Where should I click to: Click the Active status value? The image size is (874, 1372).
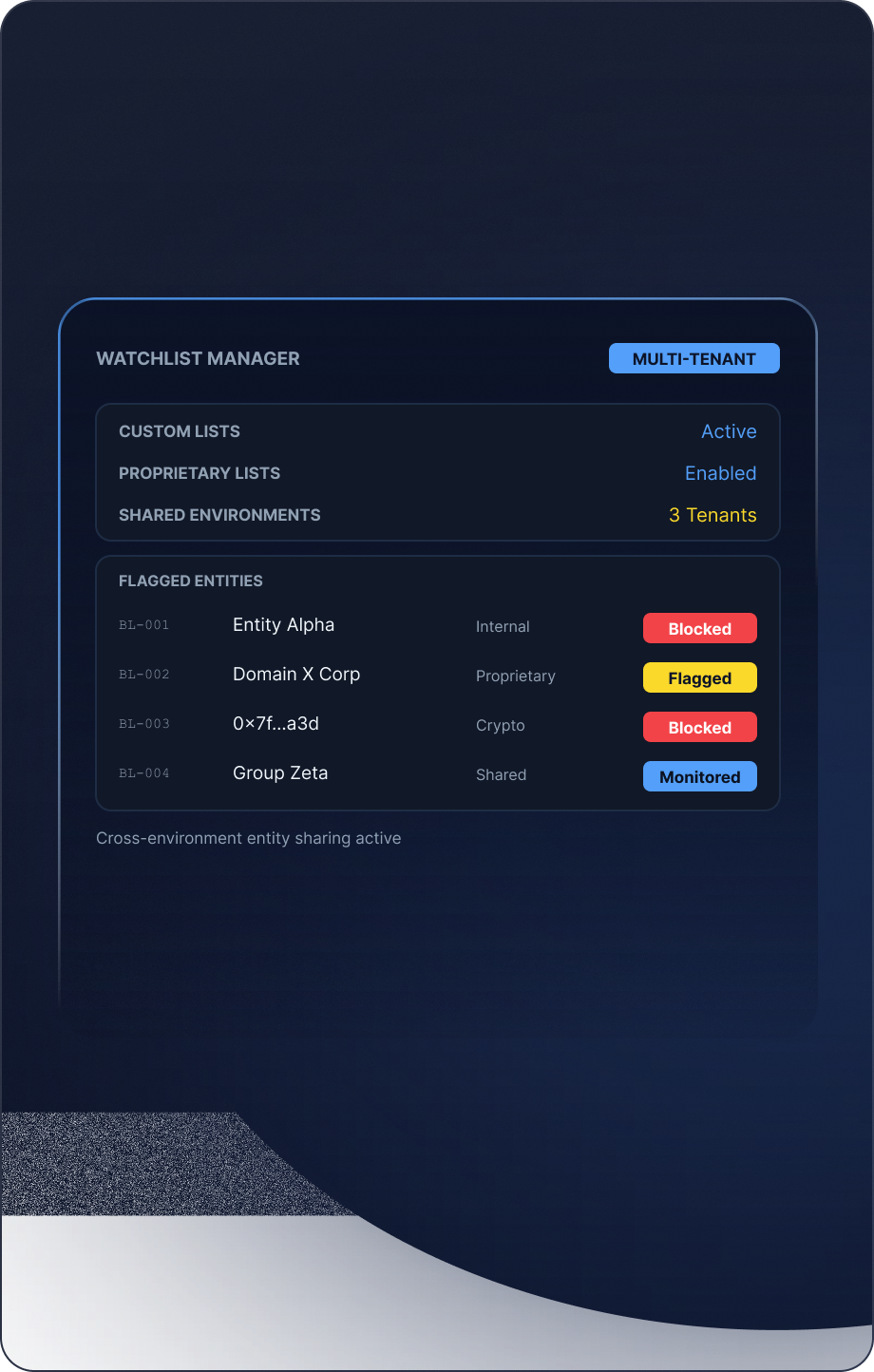point(729,431)
